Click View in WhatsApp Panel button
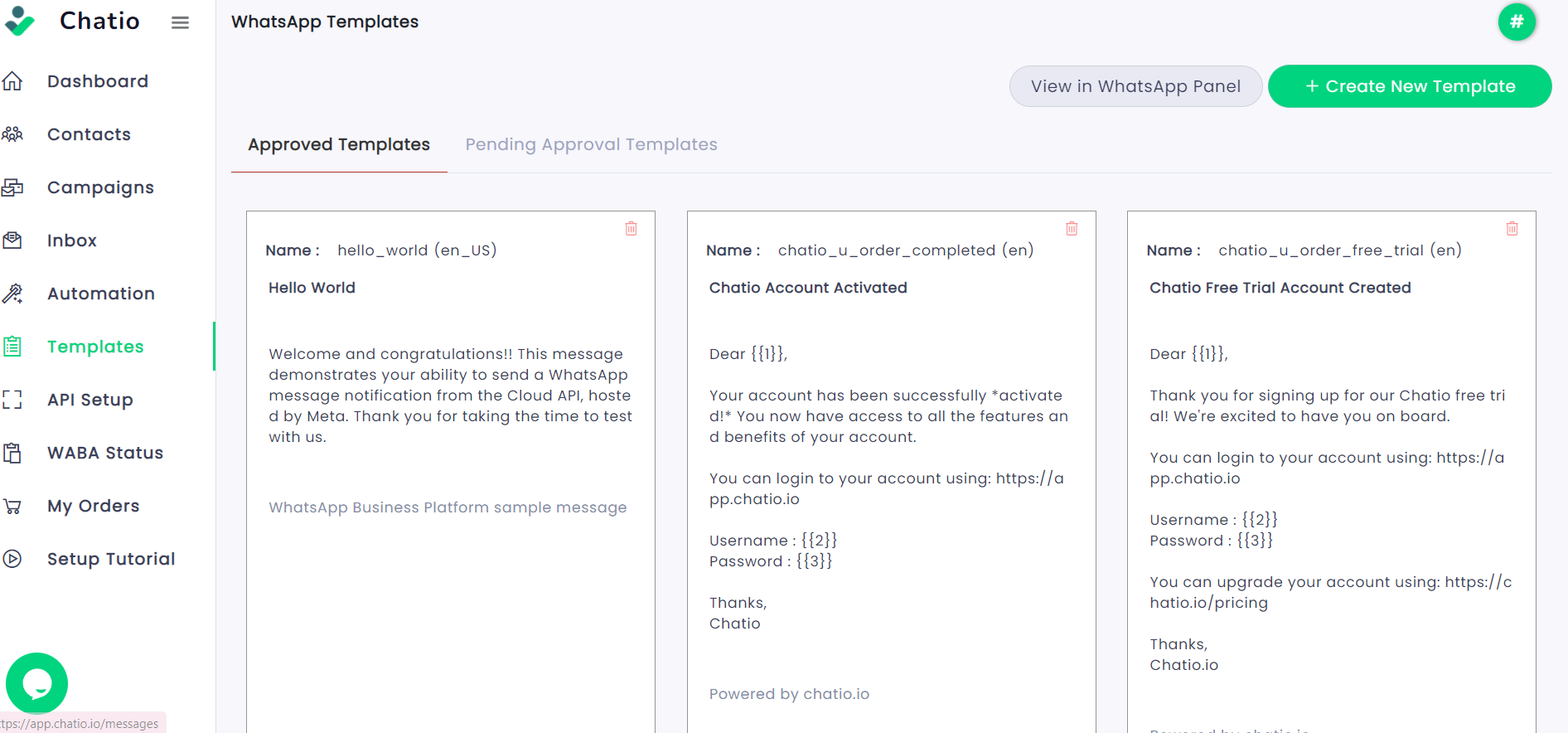 coord(1135,86)
